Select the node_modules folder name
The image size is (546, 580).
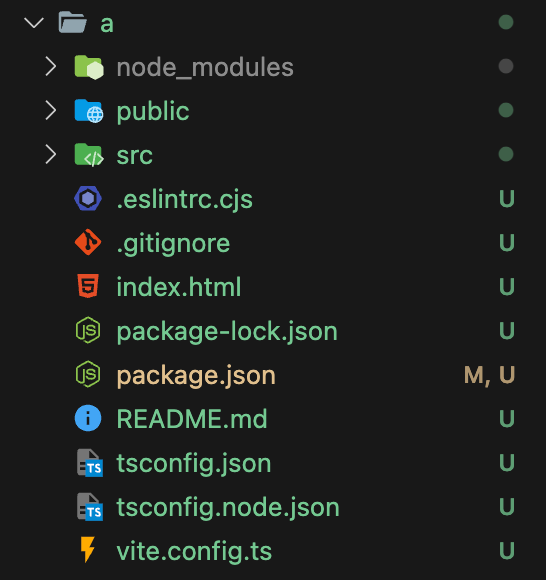[x=205, y=68]
